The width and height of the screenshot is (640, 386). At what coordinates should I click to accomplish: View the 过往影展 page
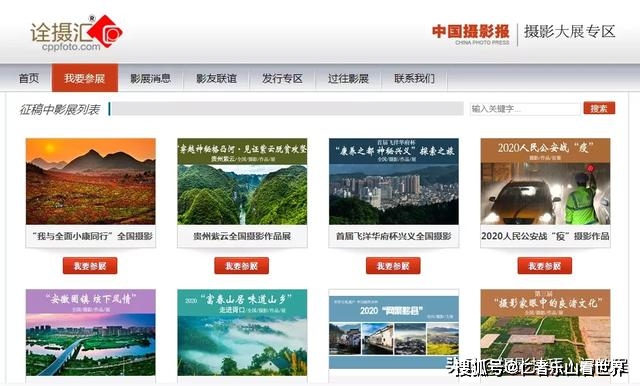pos(348,78)
